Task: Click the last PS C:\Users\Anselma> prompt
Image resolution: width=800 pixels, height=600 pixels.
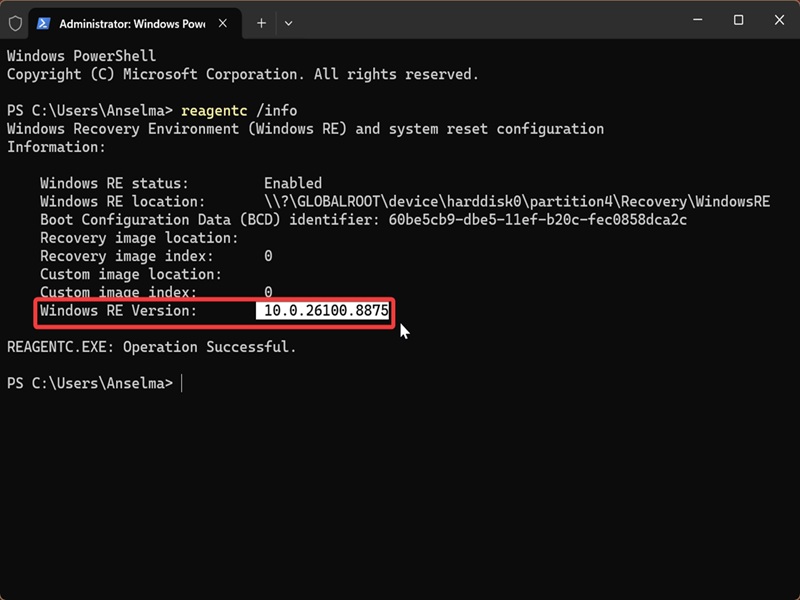Action: click(90, 383)
